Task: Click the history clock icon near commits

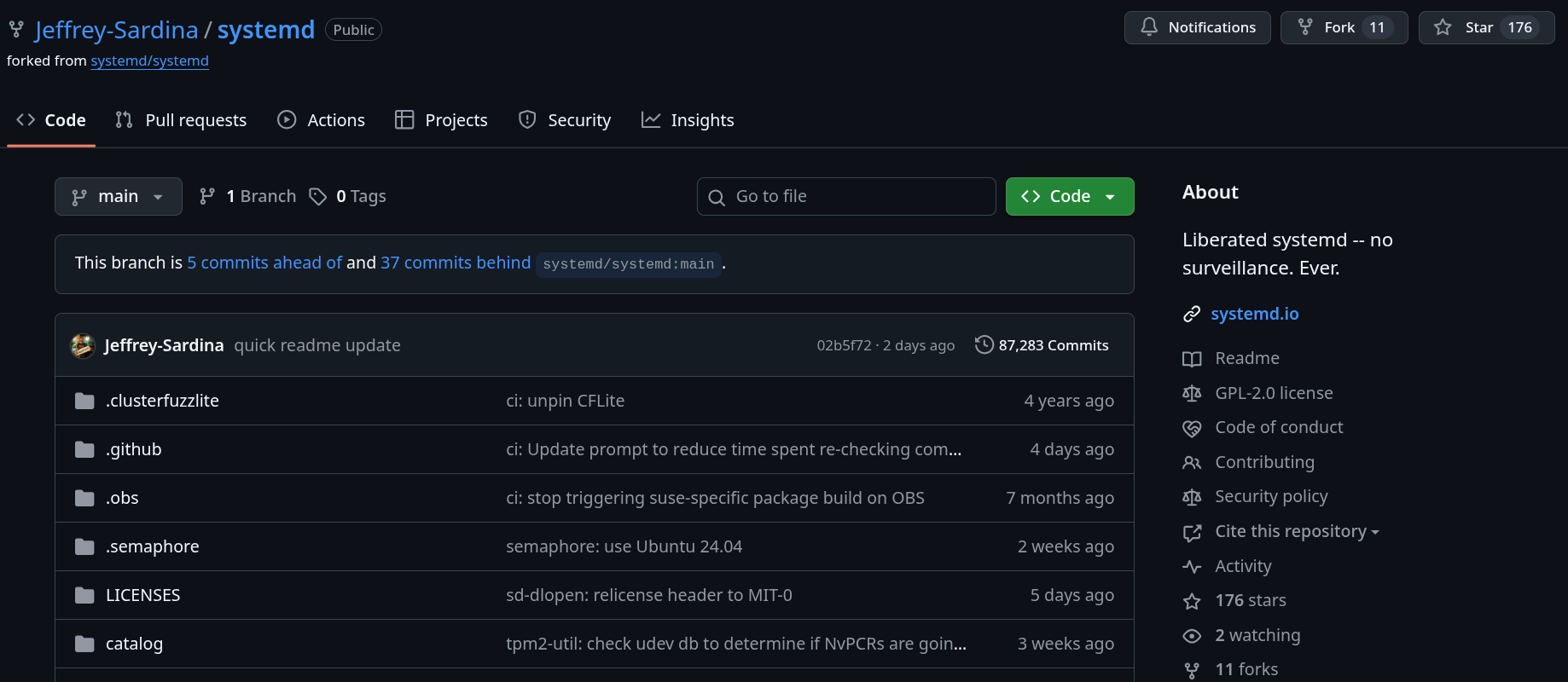Action: click(984, 344)
